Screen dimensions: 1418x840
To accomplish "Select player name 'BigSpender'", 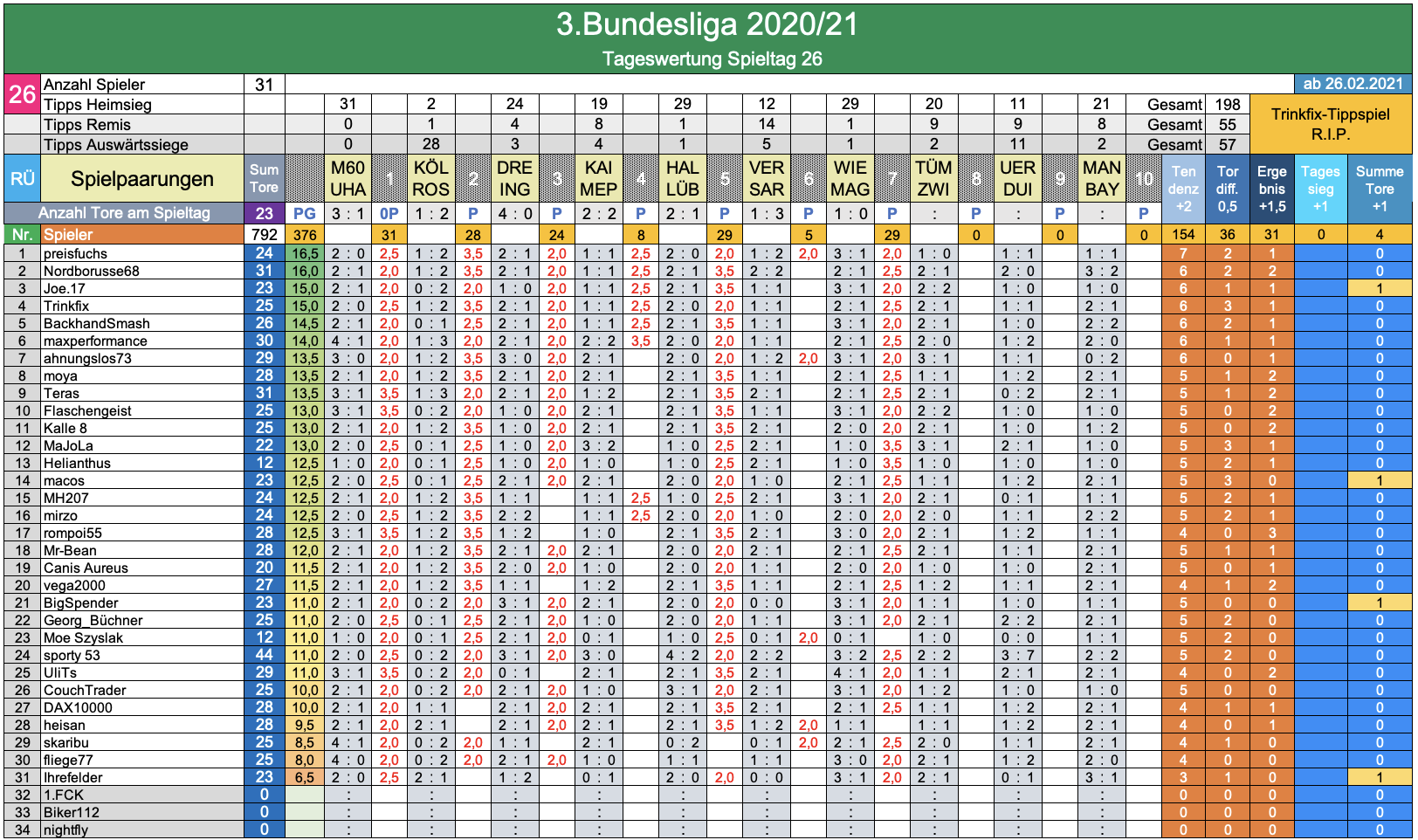I will (x=80, y=603).
